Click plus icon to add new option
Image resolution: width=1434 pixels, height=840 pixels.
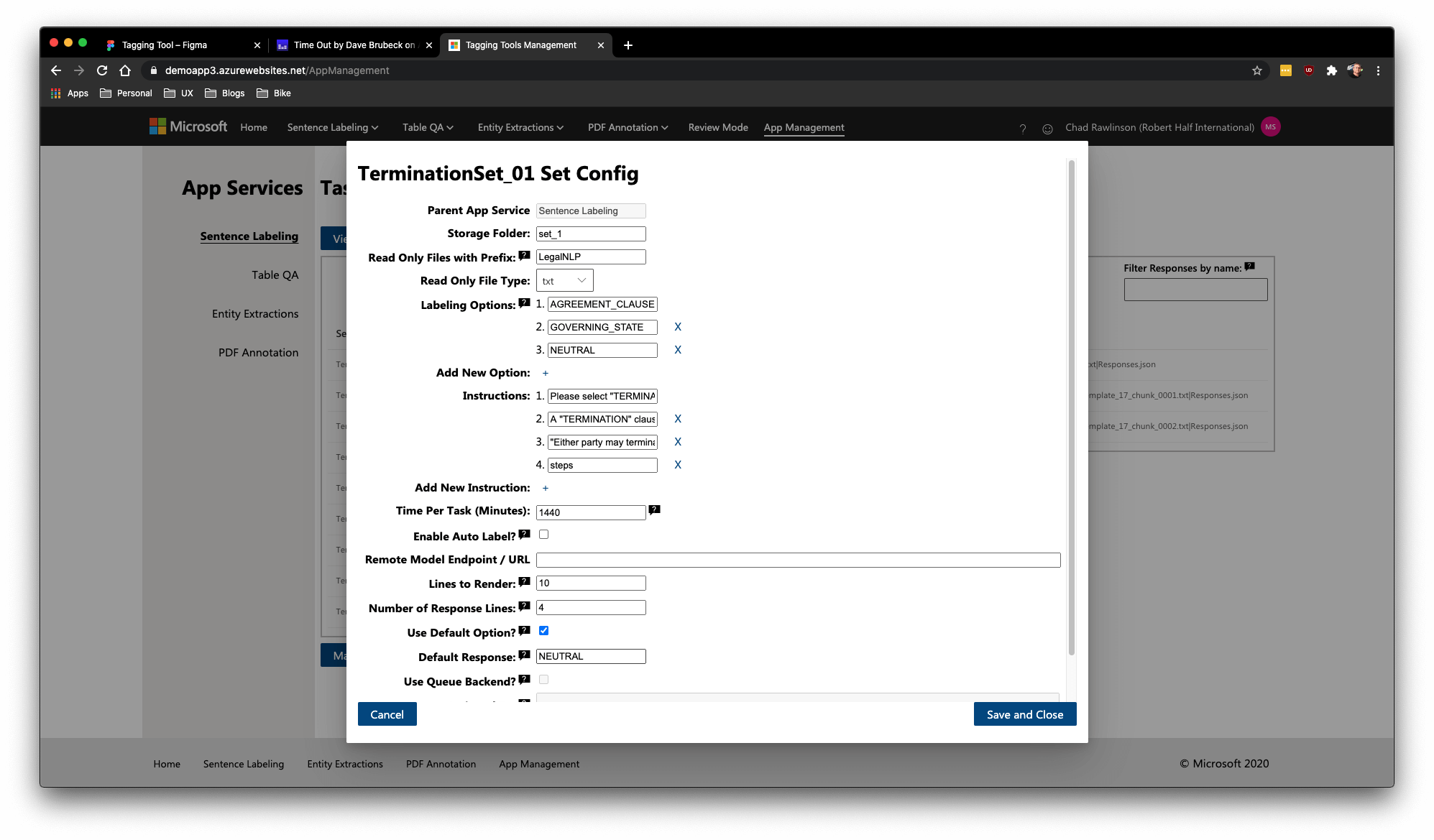coord(545,373)
